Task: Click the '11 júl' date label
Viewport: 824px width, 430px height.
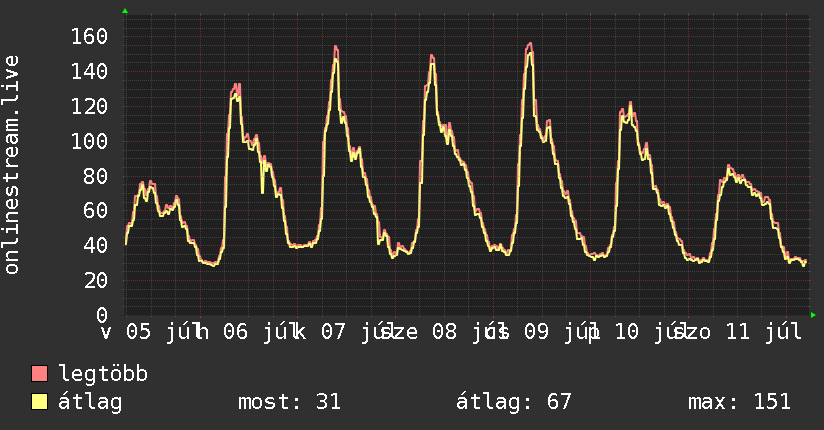Action: pos(764,332)
